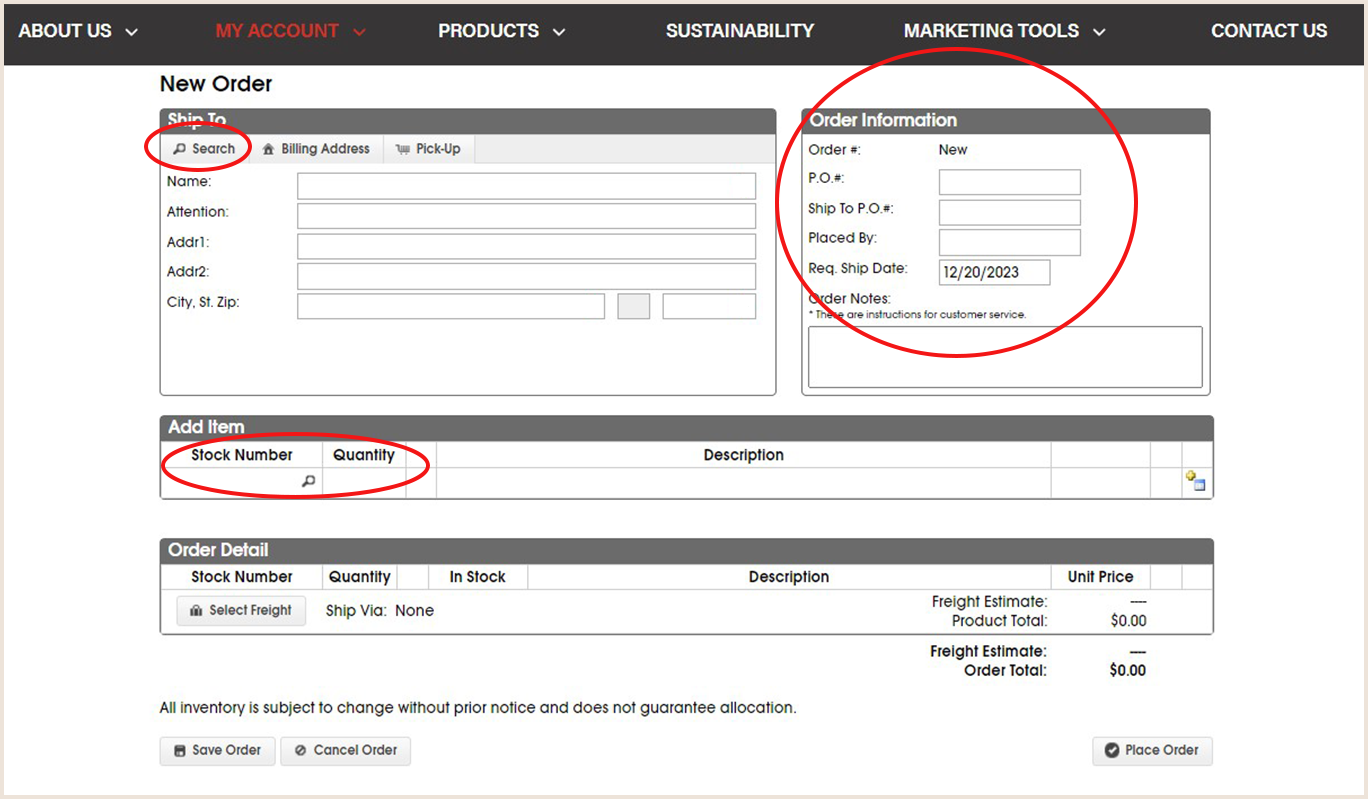Expand the Marketing Tools menu
The image size is (1368, 799).
click(x=1005, y=31)
